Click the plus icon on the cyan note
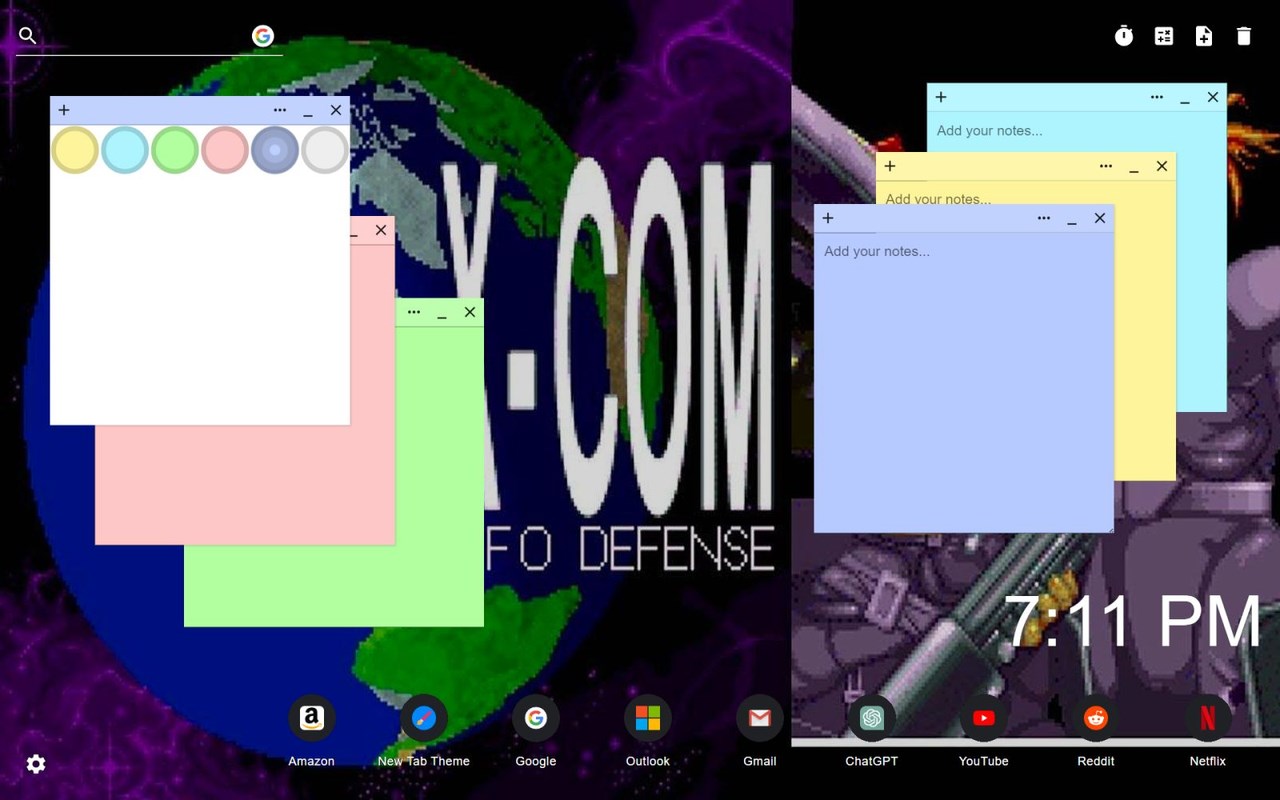 (x=941, y=97)
